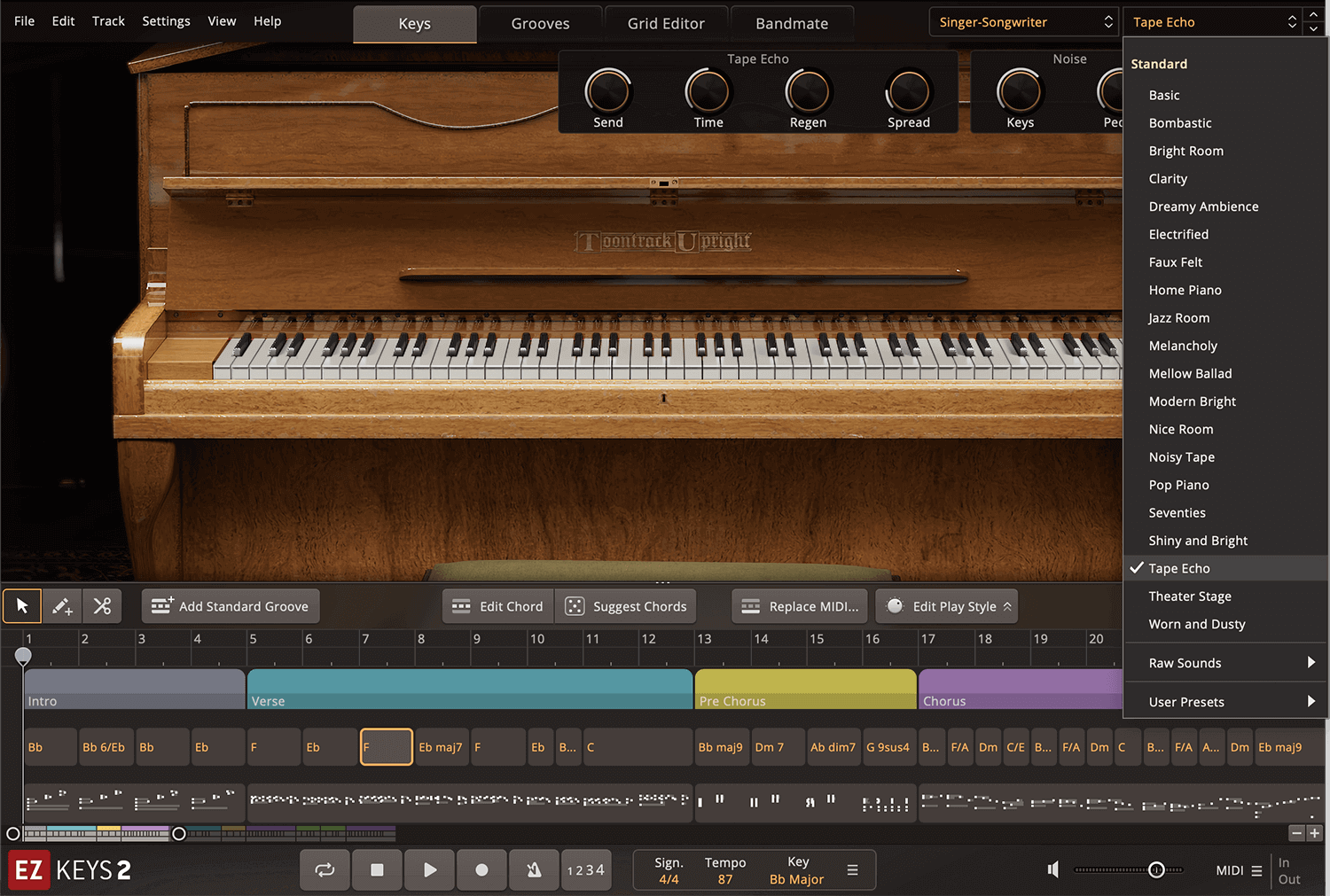Choose the Theater Stage preset
The width and height of the screenshot is (1330, 896).
[x=1225, y=596]
